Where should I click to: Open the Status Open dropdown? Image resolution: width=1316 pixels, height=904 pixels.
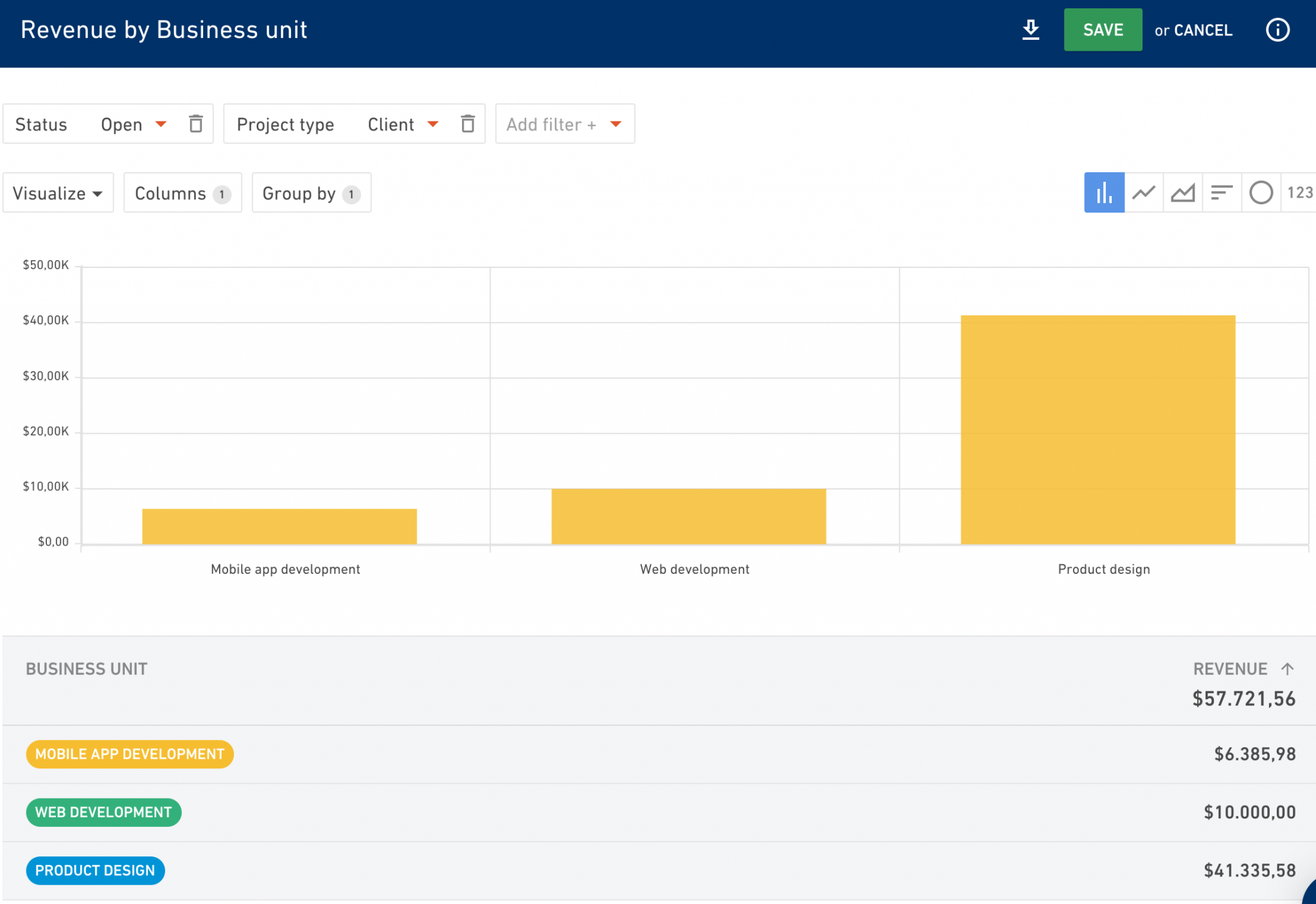tap(134, 124)
